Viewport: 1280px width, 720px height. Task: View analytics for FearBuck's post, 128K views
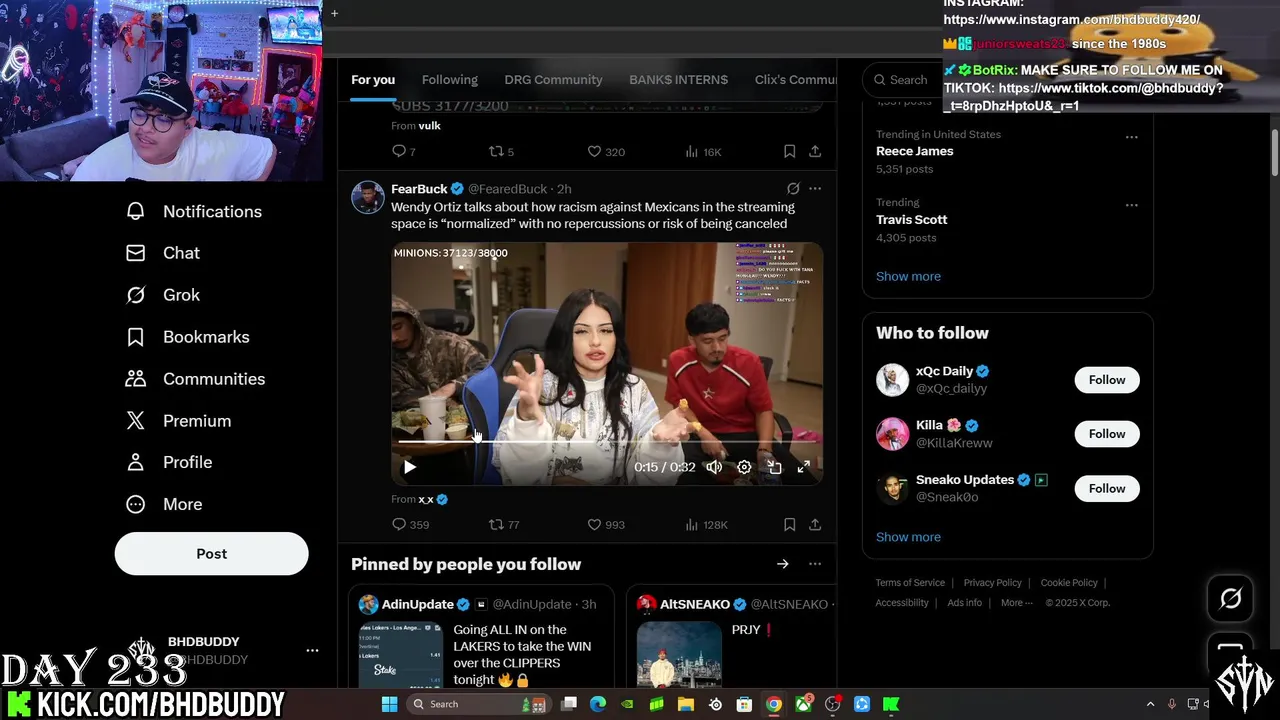(x=705, y=524)
